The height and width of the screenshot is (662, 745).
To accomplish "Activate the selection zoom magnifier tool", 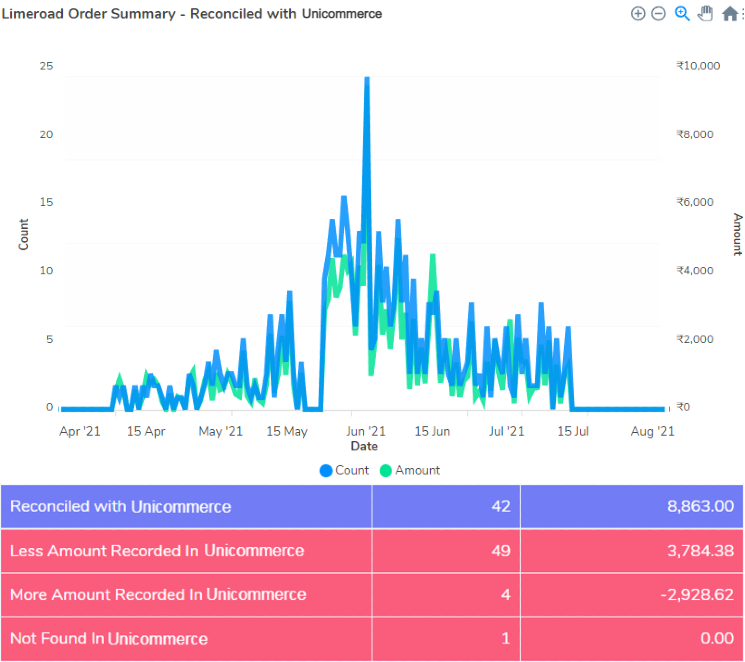I will coord(682,14).
